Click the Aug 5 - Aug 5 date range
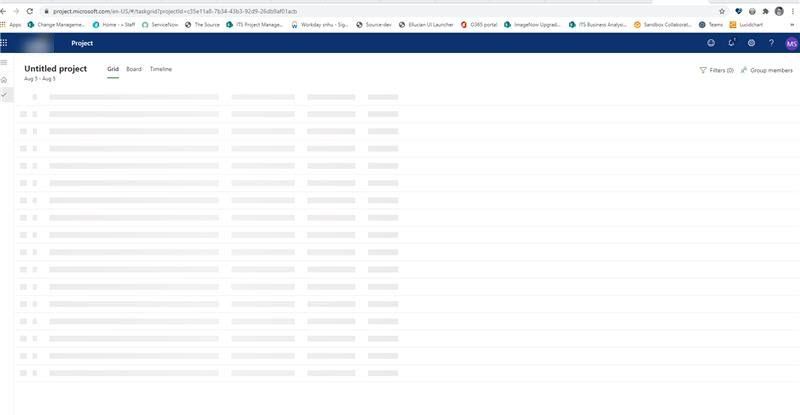The width and height of the screenshot is (800, 415). point(40,79)
